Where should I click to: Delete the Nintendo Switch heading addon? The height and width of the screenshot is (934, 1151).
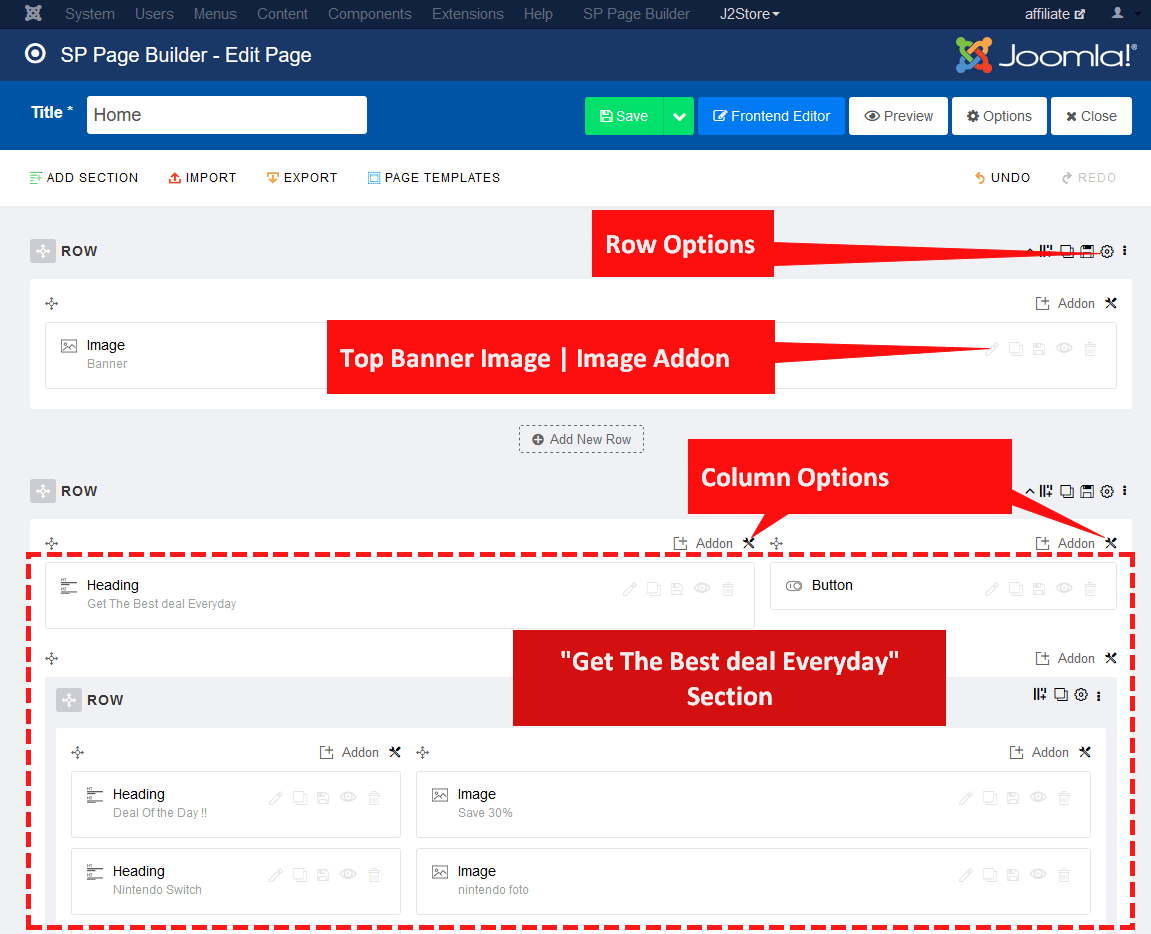tap(374, 875)
